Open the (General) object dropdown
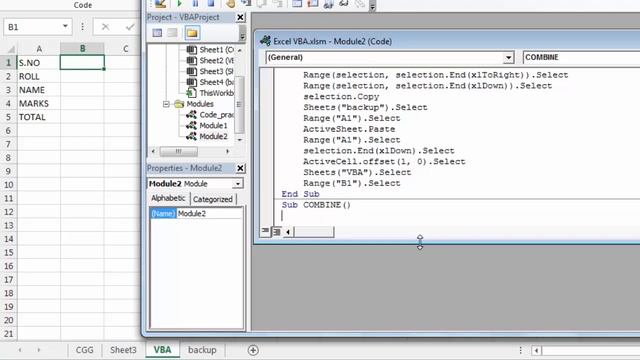The height and width of the screenshot is (360, 640). click(508, 58)
